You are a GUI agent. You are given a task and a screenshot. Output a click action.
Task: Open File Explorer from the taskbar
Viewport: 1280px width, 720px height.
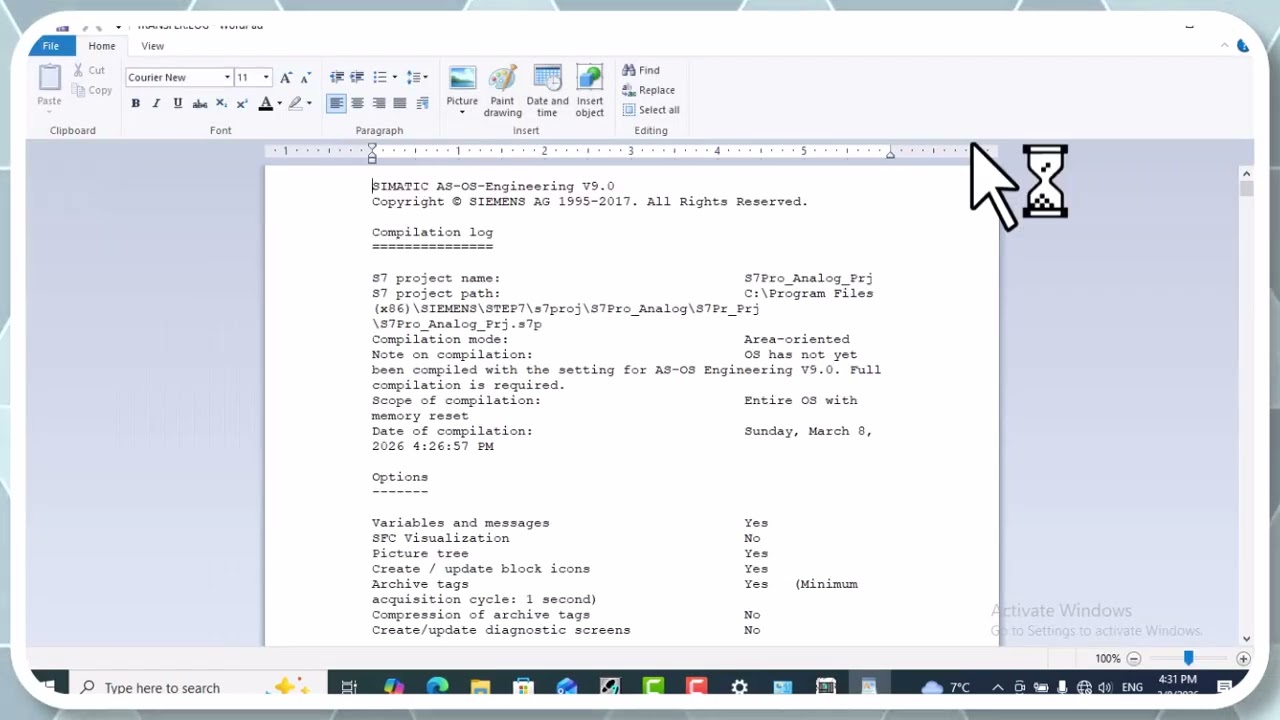click(x=480, y=687)
